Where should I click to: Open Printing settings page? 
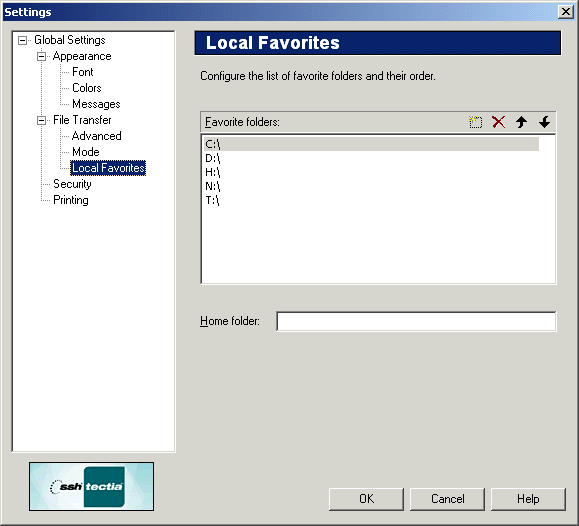[x=71, y=200]
